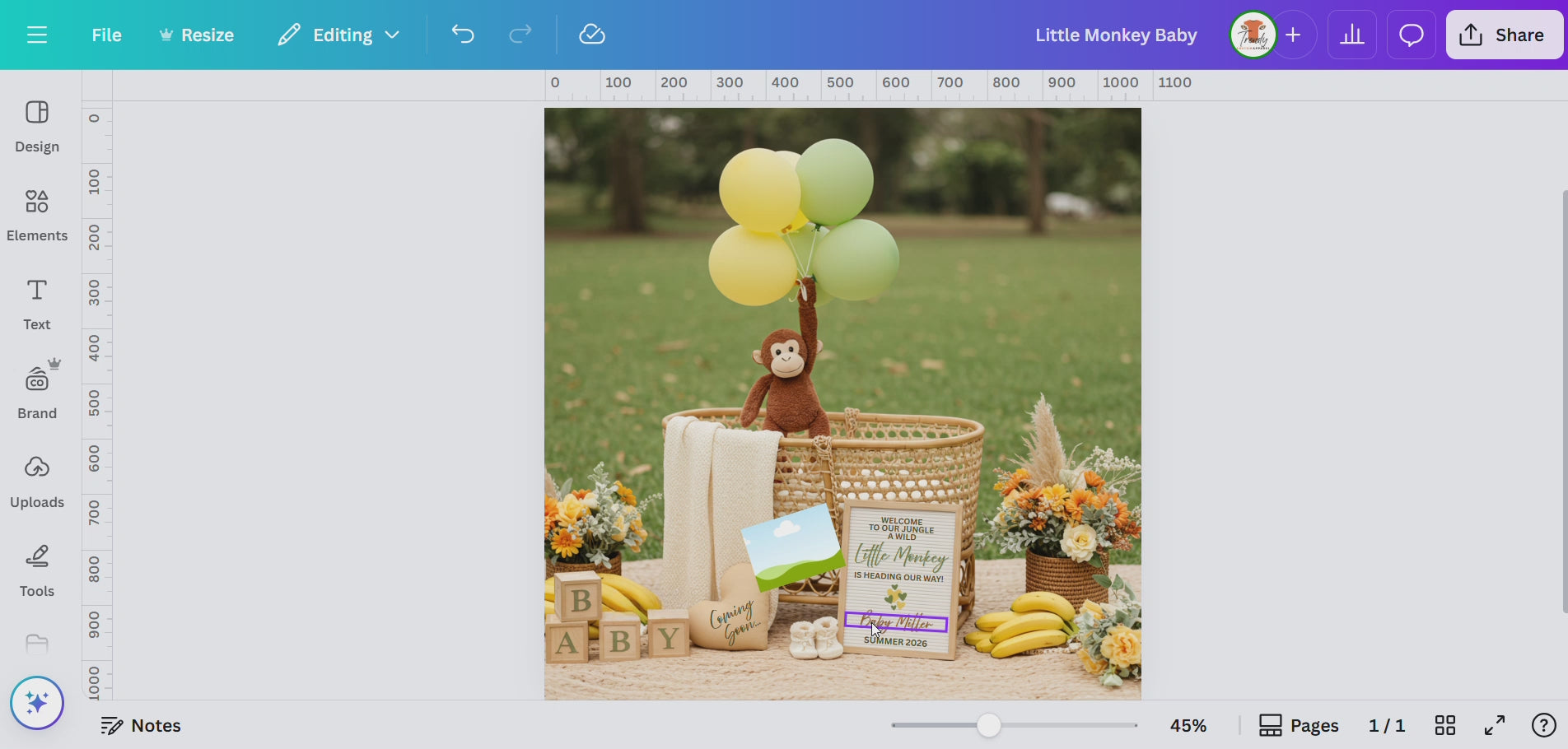Open the File menu
The height and width of the screenshot is (749, 1568).
coord(106,35)
